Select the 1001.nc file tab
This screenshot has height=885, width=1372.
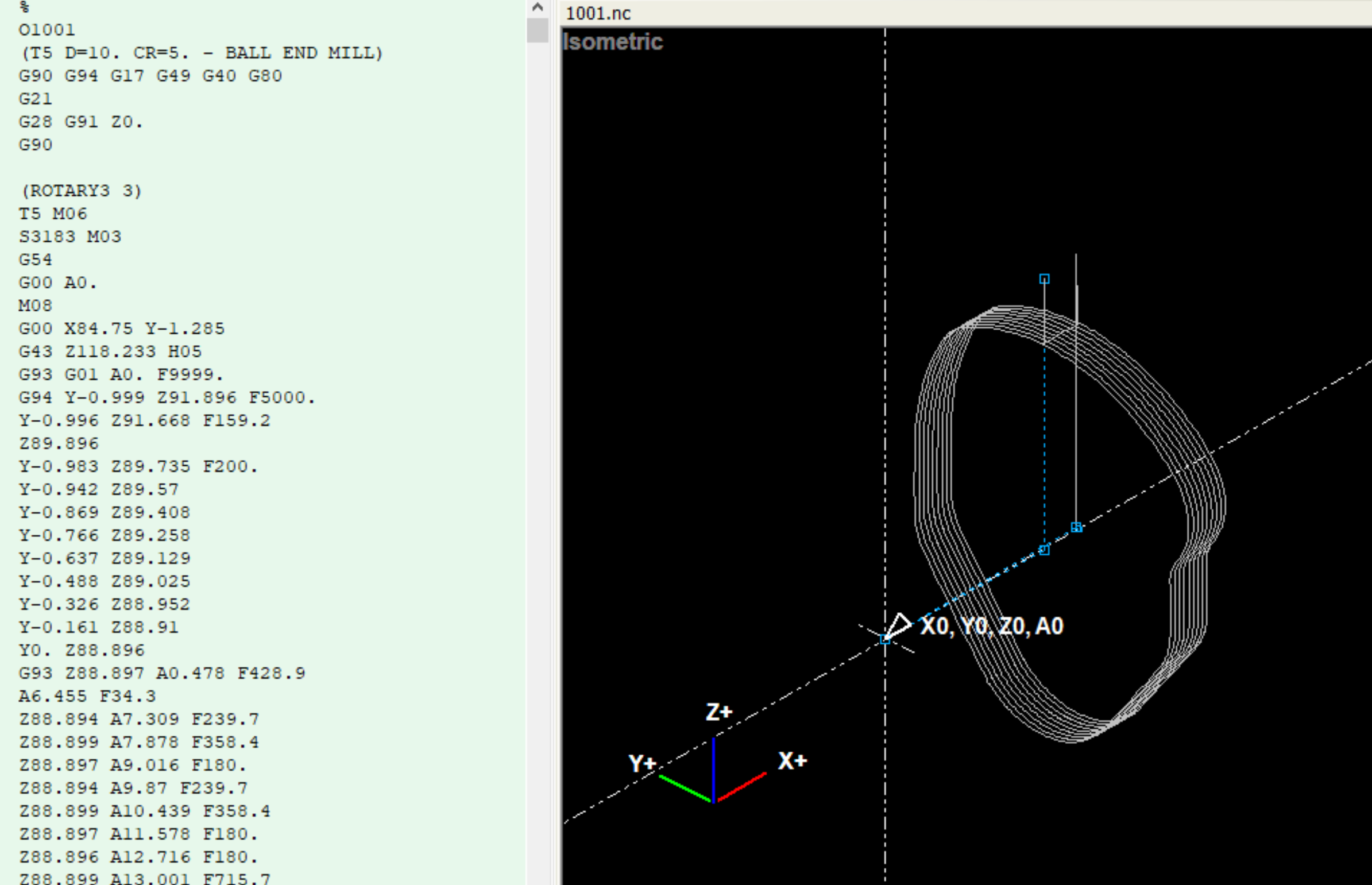tap(598, 13)
